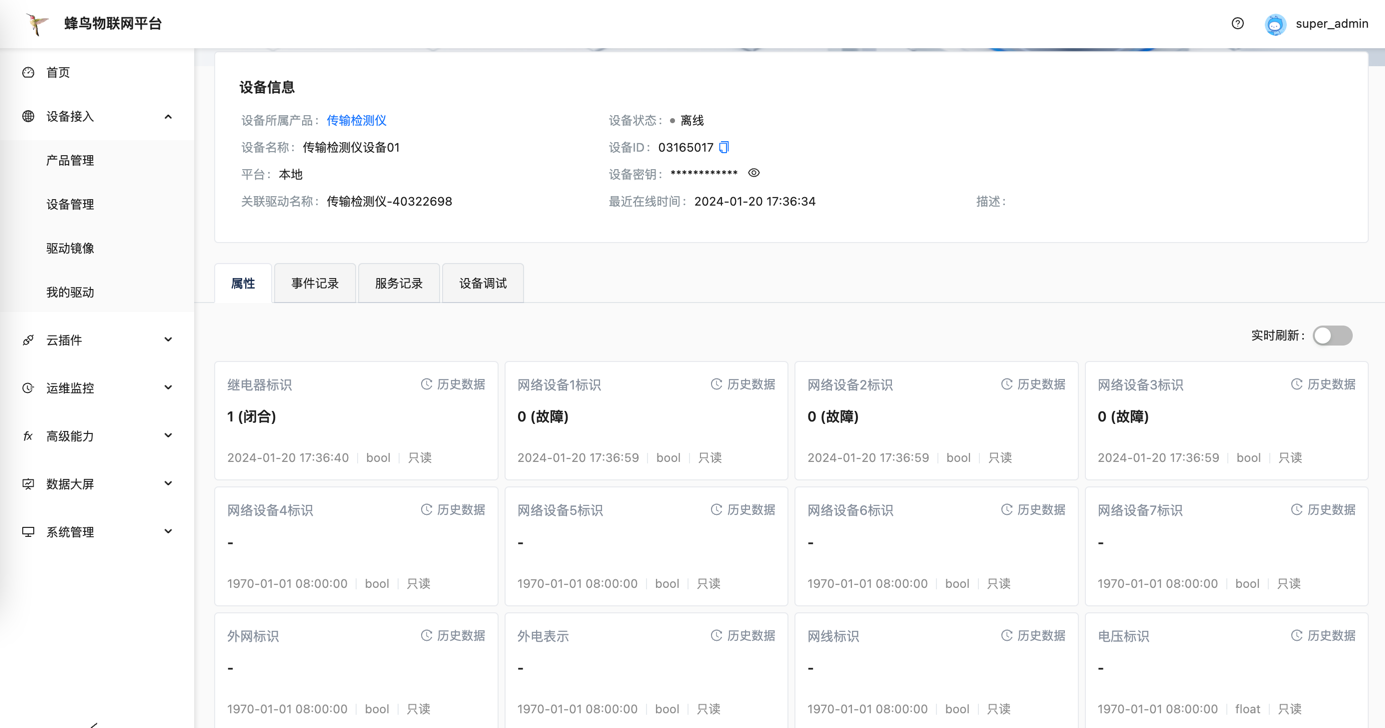Toggle the 实时刷新 switch
Image resolution: width=1385 pixels, height=728 pixels.
tap(1332, 336)
